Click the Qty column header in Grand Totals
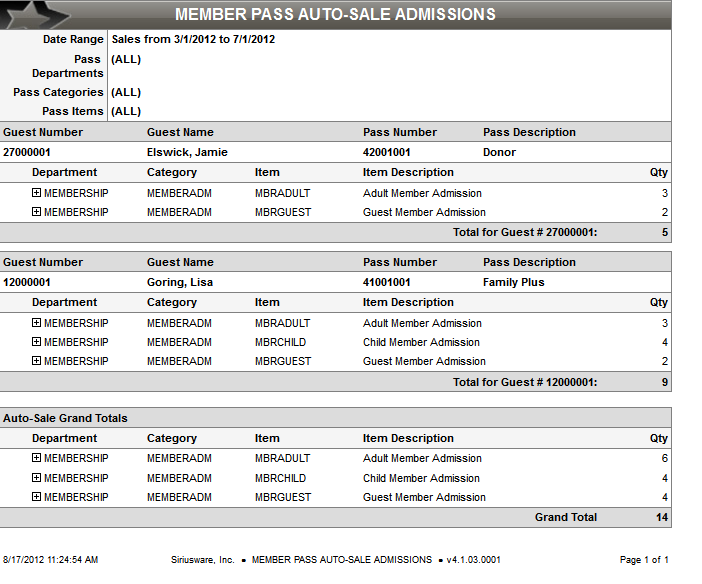Image resolution: width=702 pixels, height=584 pixels. (x=659, y=438)
